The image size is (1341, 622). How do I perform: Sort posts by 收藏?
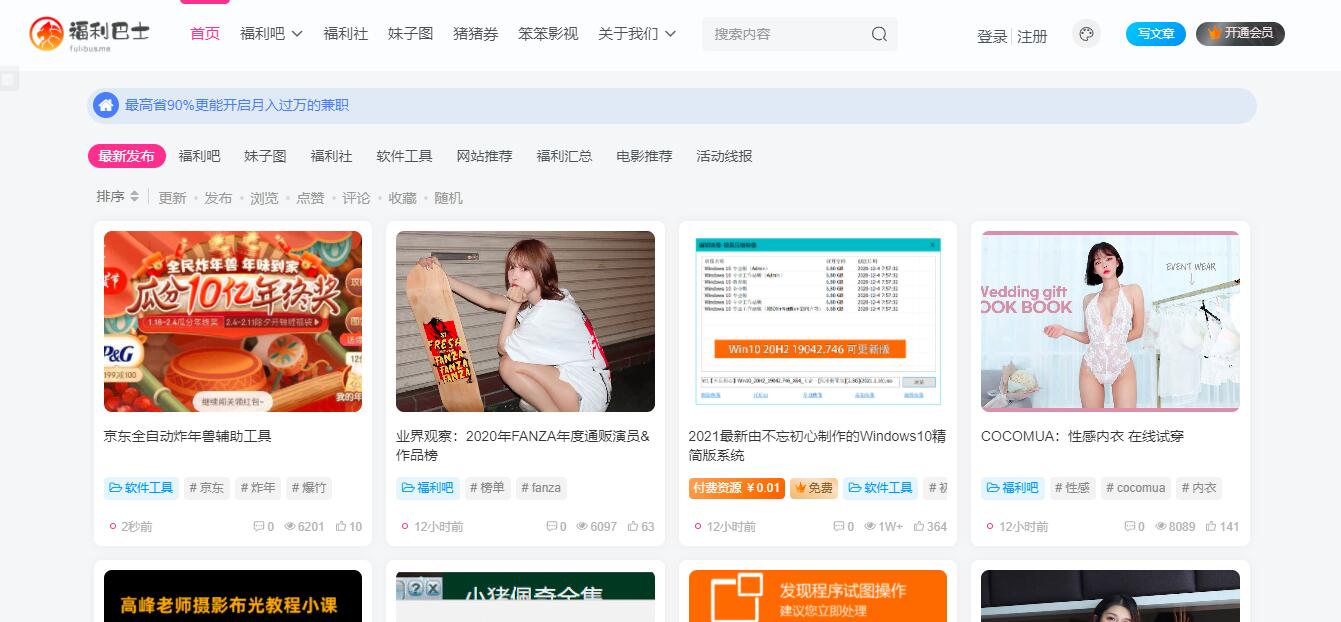[x=402, y=198]
